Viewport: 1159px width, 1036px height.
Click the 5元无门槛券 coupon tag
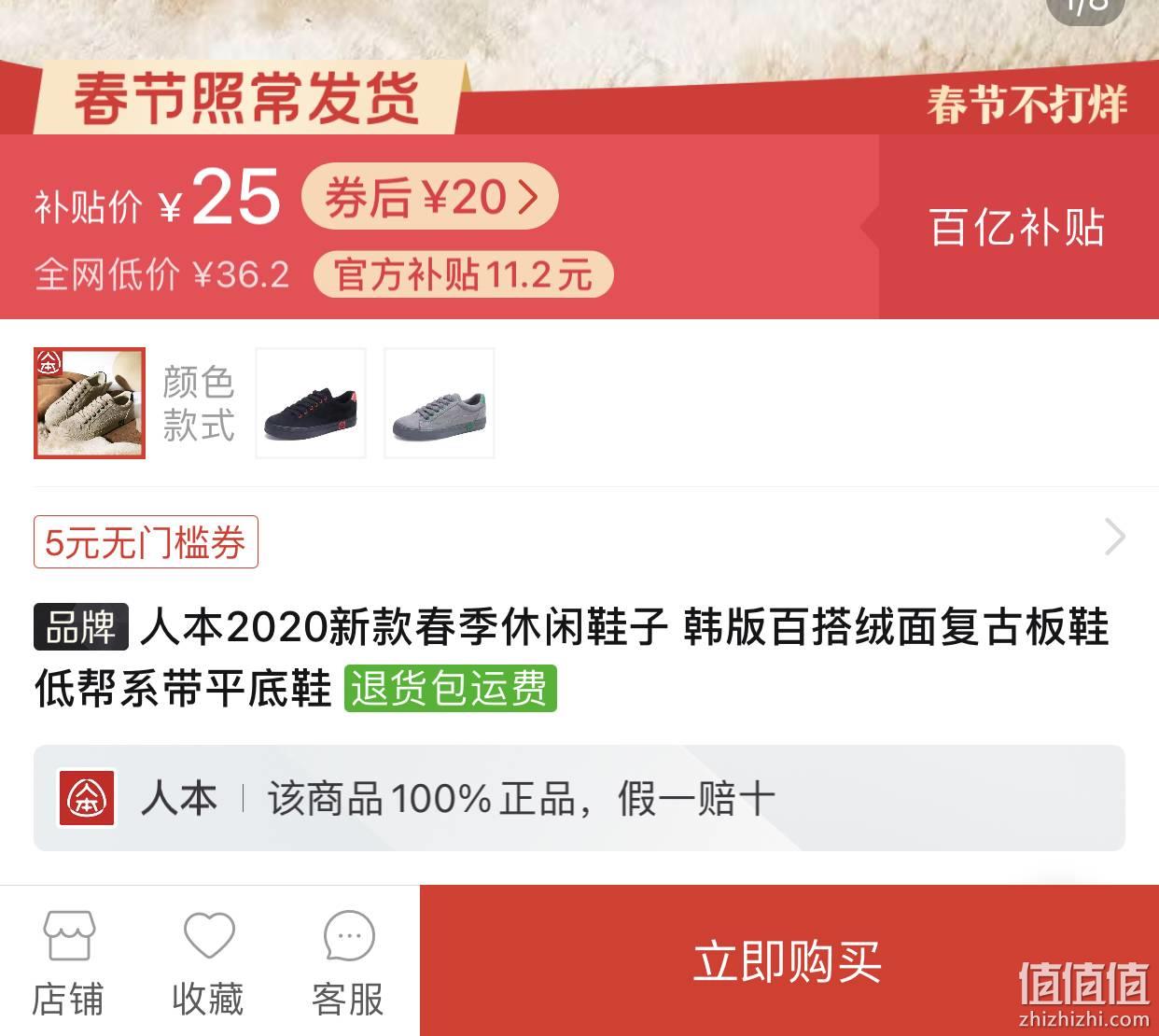tap(146, 542)
